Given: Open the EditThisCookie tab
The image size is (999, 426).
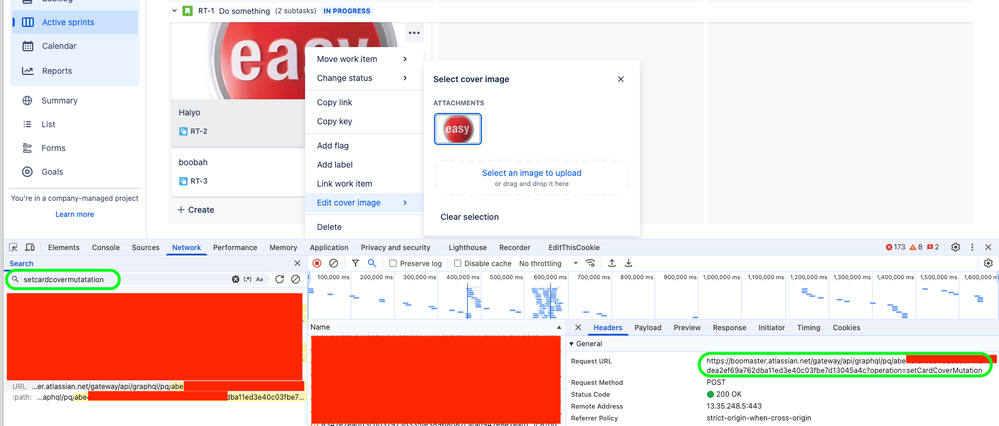Looking at the screenshot, I should click(x=574, y=247).
